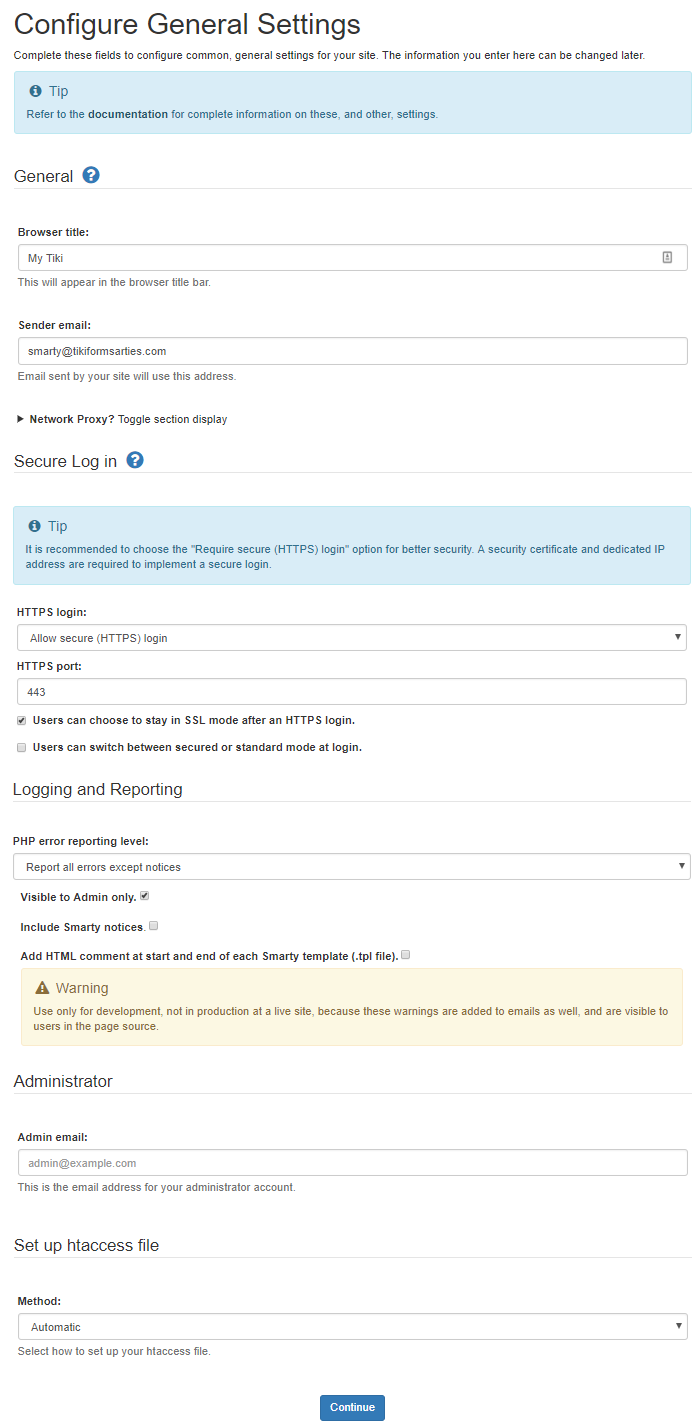Viewport: 700px width, 1426px height.
Task: Toggle 'Users can choose to stay in SSL mode' checkbox
Action: pyautogui.click(x=22, y=720)
